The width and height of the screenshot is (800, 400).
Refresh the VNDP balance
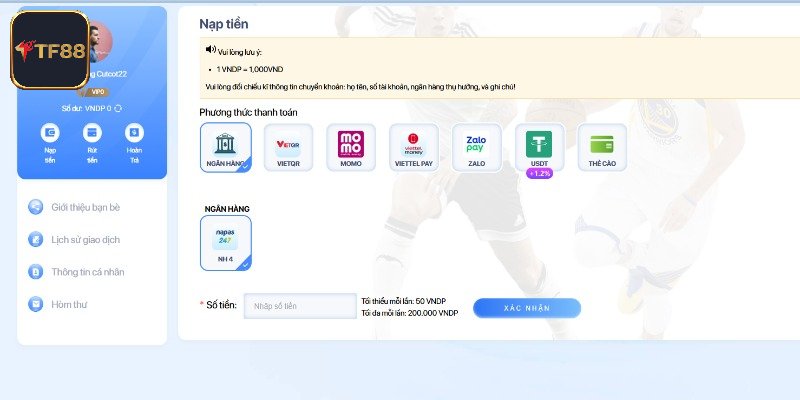(x=118, y=108)
